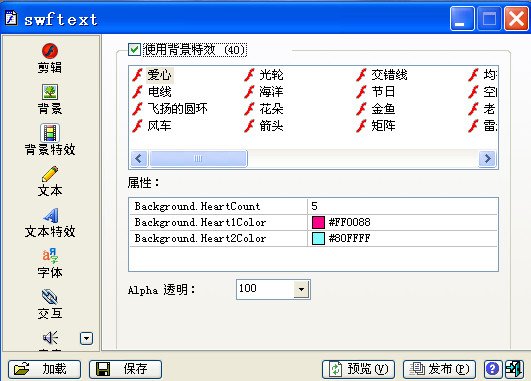Open the 背景 section in the sidebar
The width and height of the screenshot is (531, 381).
coord(50,99)
